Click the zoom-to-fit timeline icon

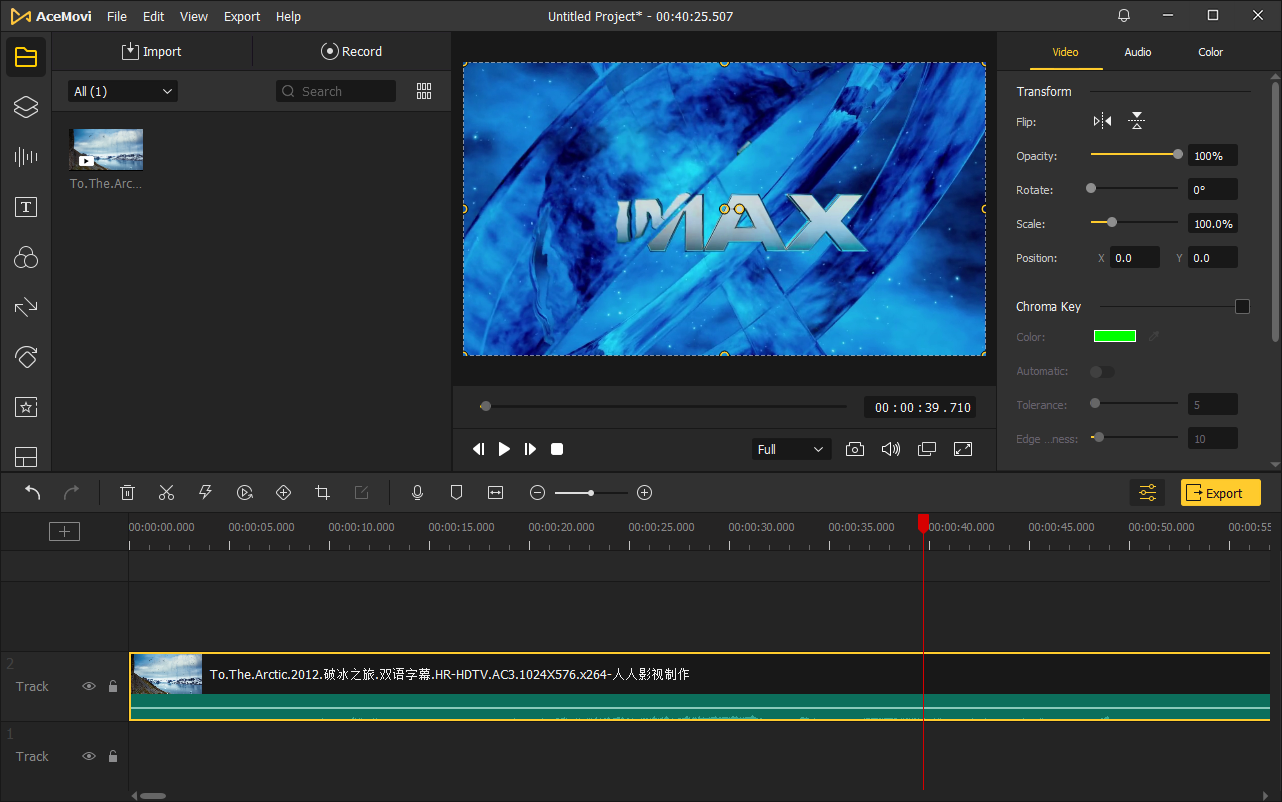coord(495,492)
